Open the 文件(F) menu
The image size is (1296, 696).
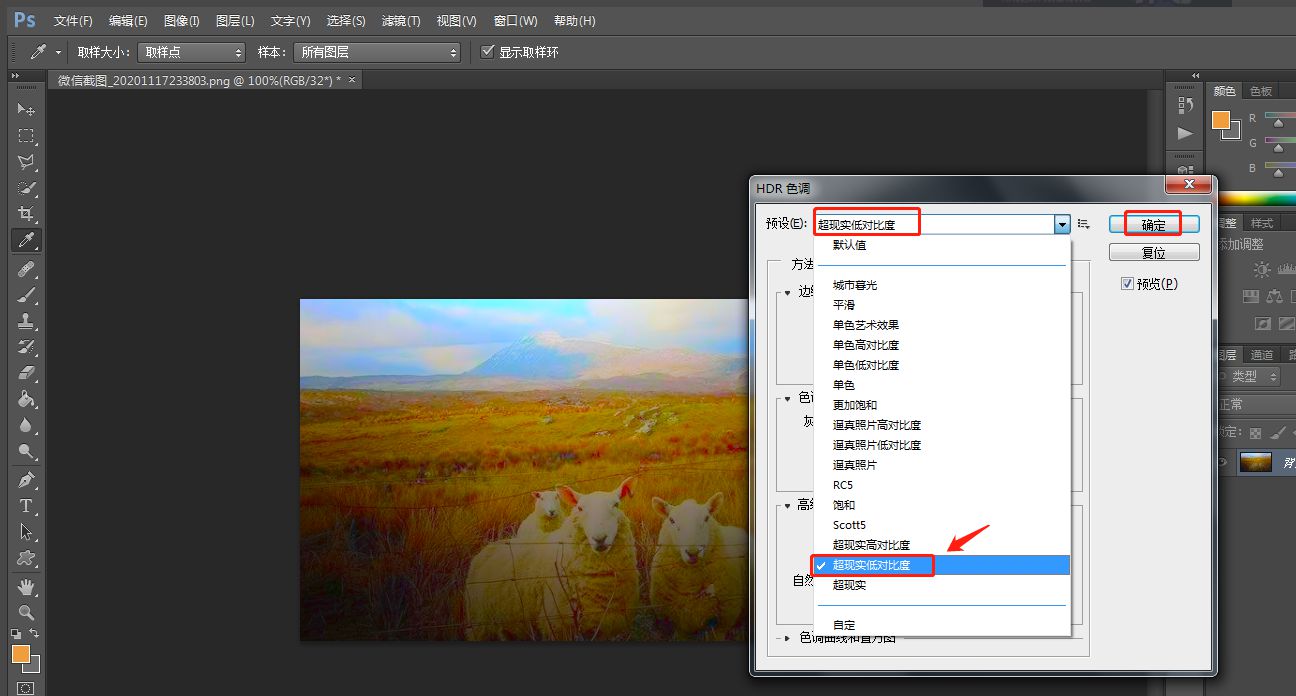click(73, 21)
